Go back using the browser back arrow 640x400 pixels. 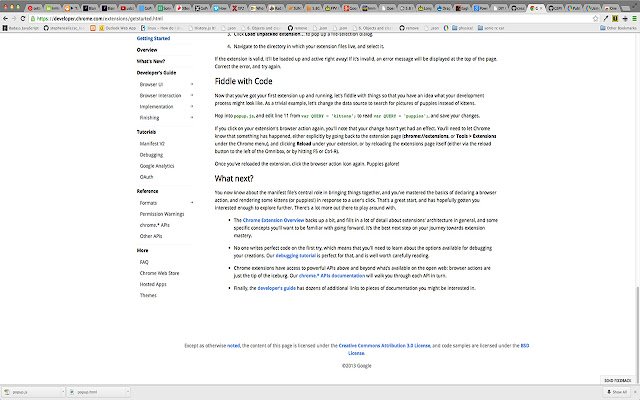(5, 19)
